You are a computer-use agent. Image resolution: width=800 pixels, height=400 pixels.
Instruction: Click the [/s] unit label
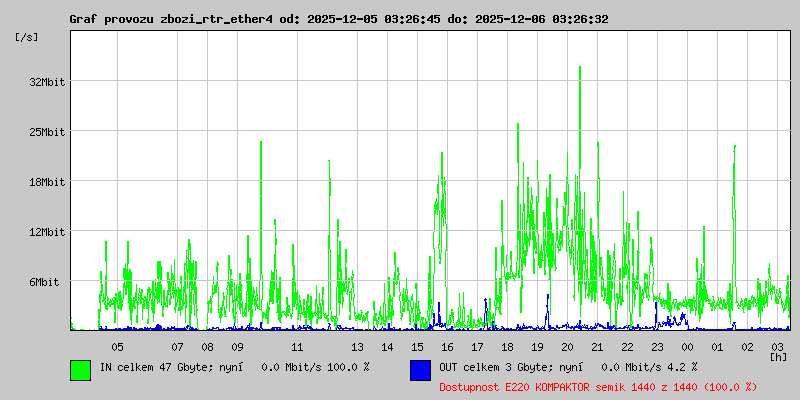coord(28,37)
